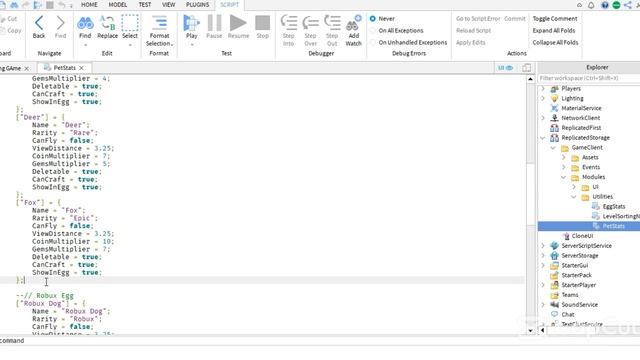Switch to the SCRIPT ribbon tab
Screen dimensions: 640x360
tap(229, 4)
